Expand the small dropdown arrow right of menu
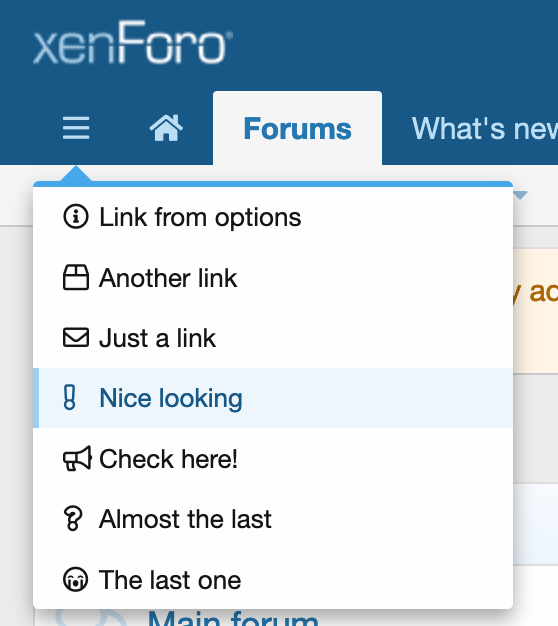Image resolution: width=558 pixels, height=626 pixels. tap(520, 195)
